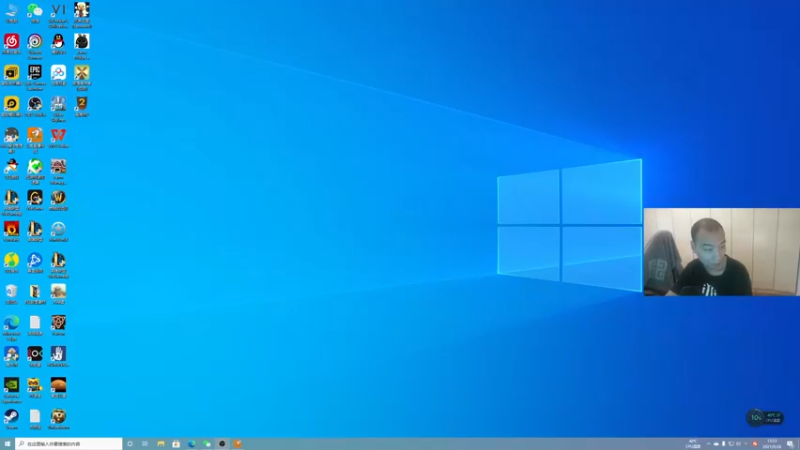Focus the taskbar search box

69,444
